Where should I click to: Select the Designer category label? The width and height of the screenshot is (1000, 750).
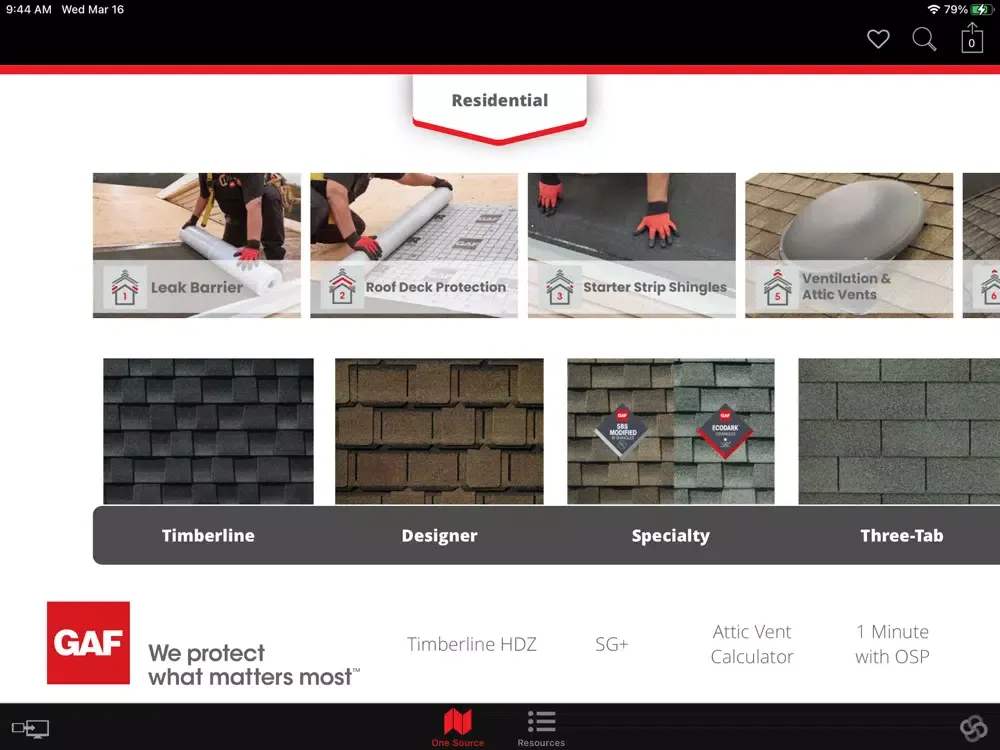pos(439,536)
